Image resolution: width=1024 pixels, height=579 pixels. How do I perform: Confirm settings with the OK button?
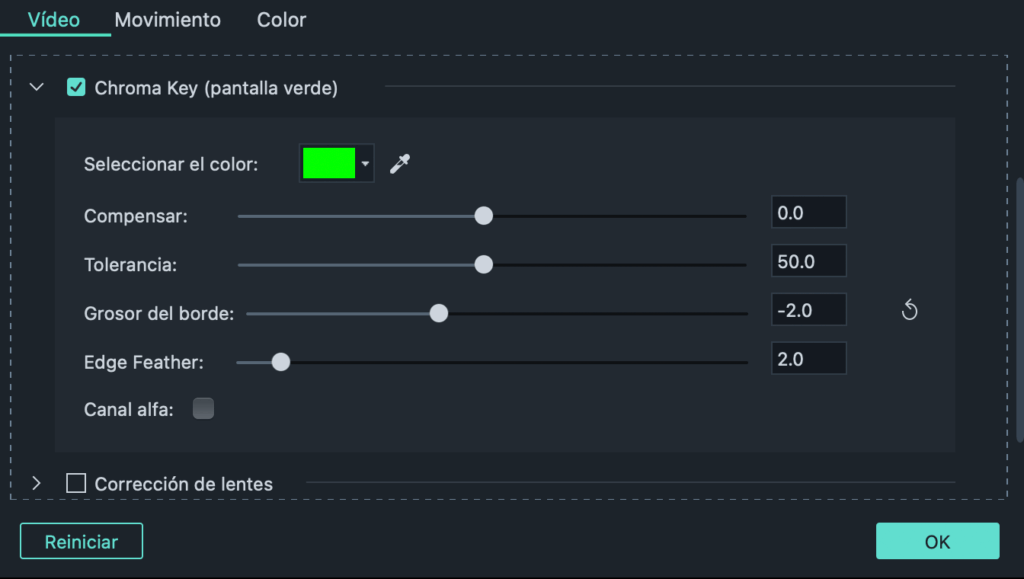(937, 540)
